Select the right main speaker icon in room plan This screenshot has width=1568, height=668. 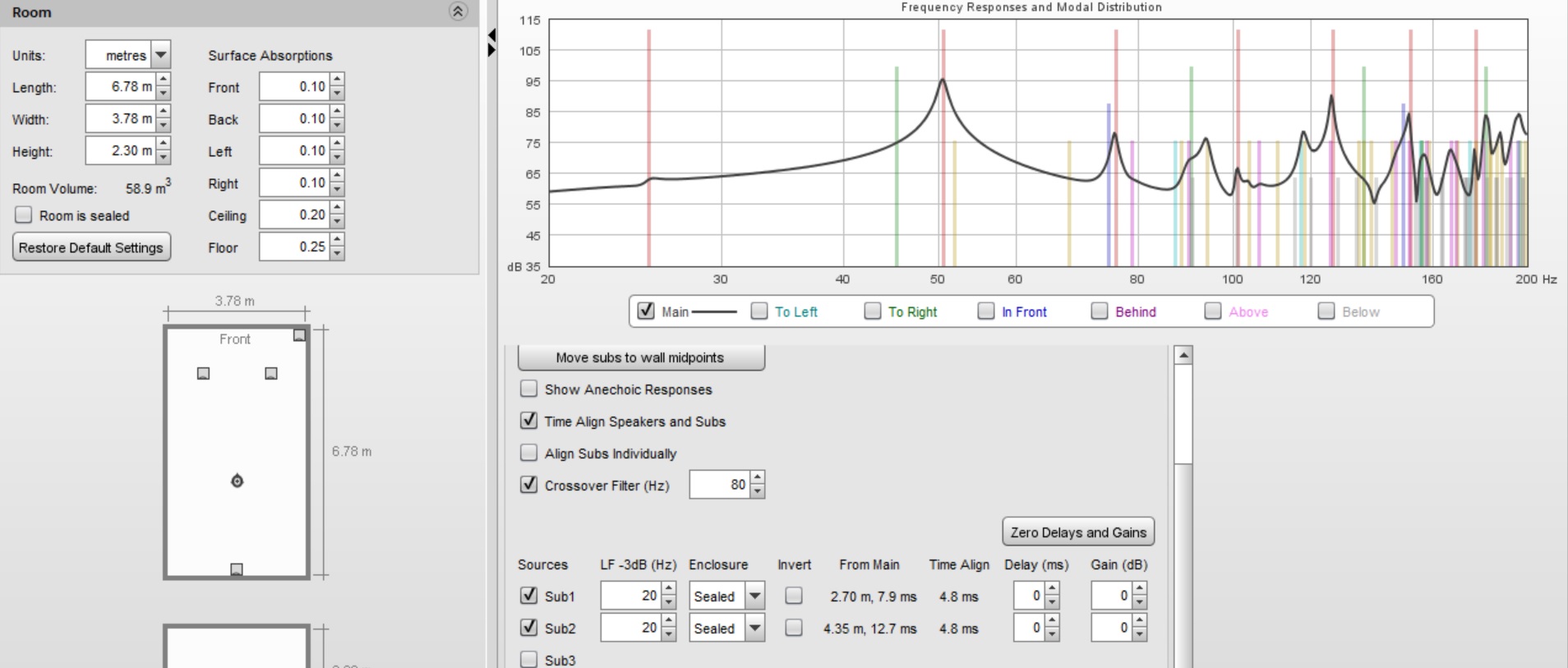[271, 373]
